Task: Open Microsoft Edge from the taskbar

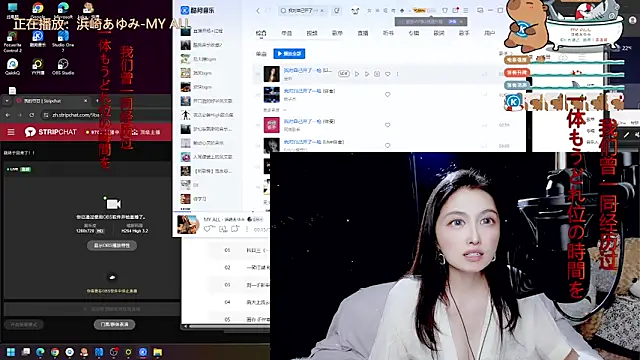Action: tap(40, 352)
